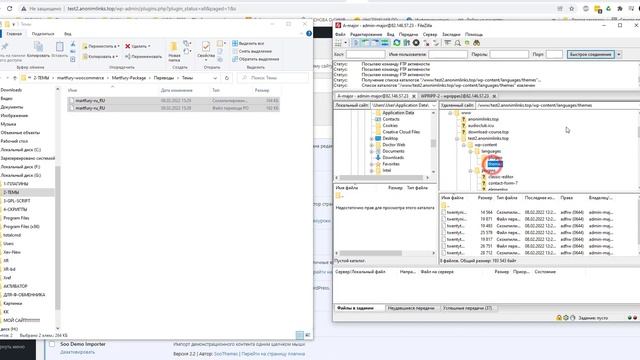Open the Share tab in Explorer ribbon
This screenshot has width=640, height=360.
43,34
